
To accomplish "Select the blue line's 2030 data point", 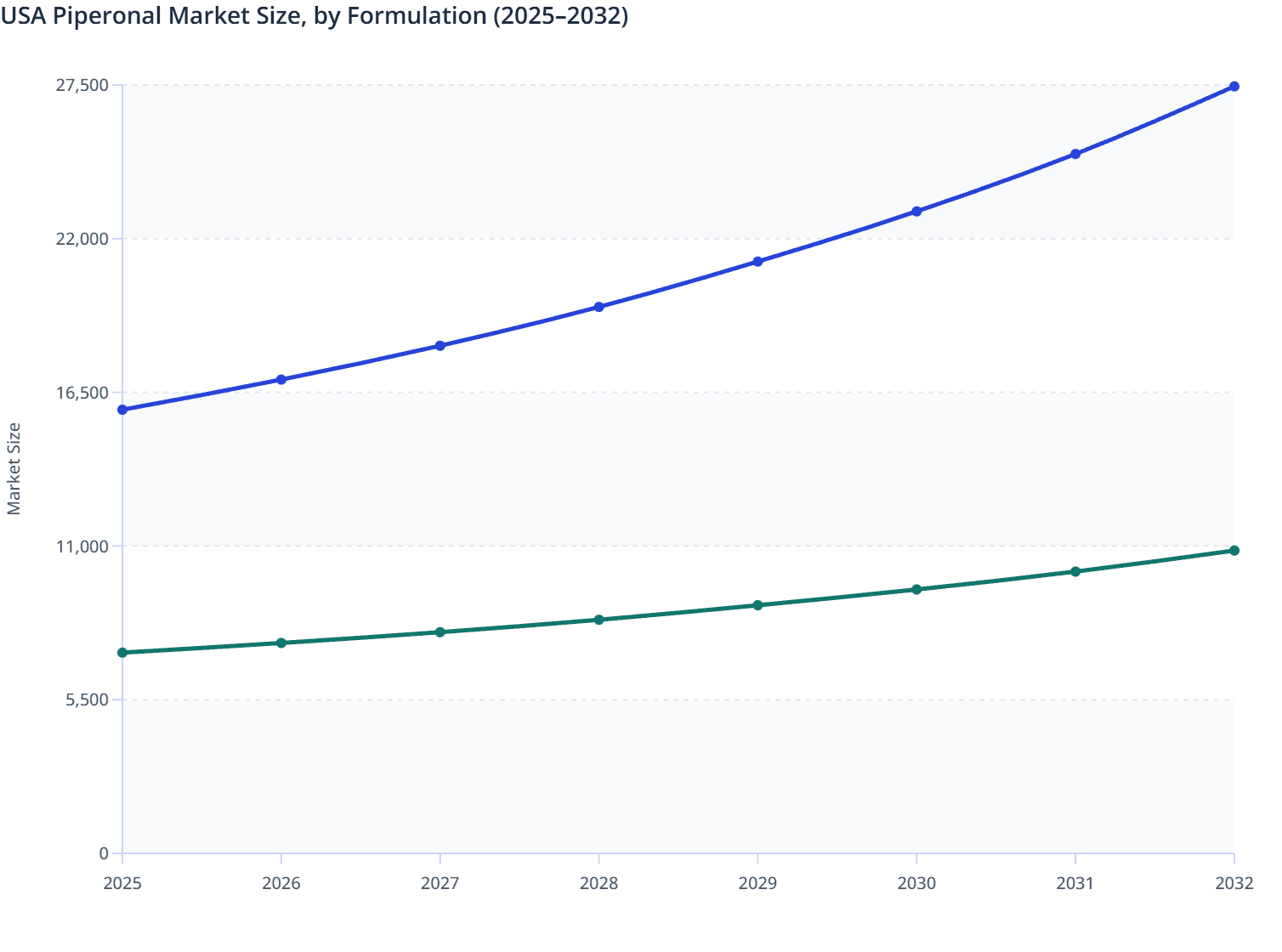I will pos(916,210).
